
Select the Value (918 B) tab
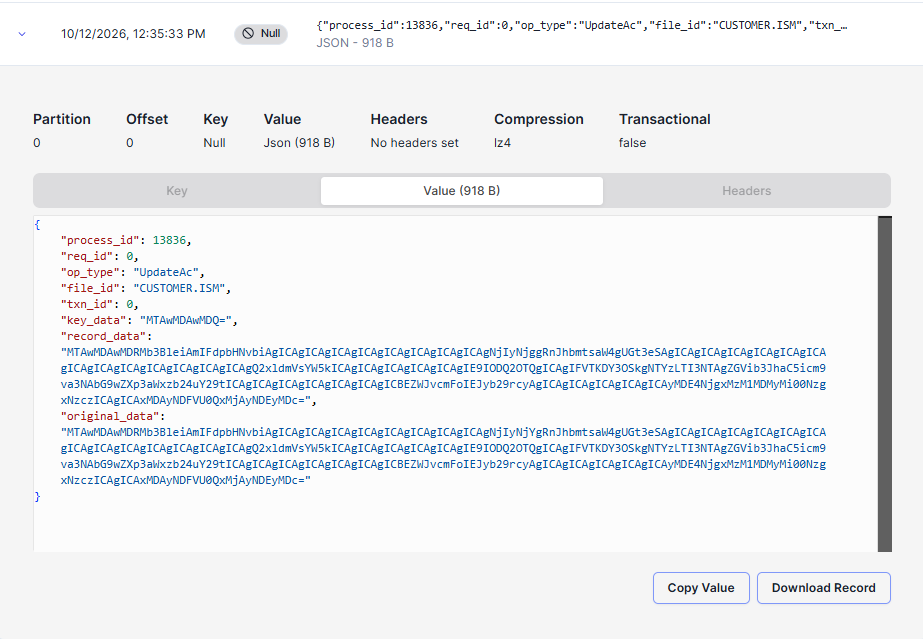point(462,191)
